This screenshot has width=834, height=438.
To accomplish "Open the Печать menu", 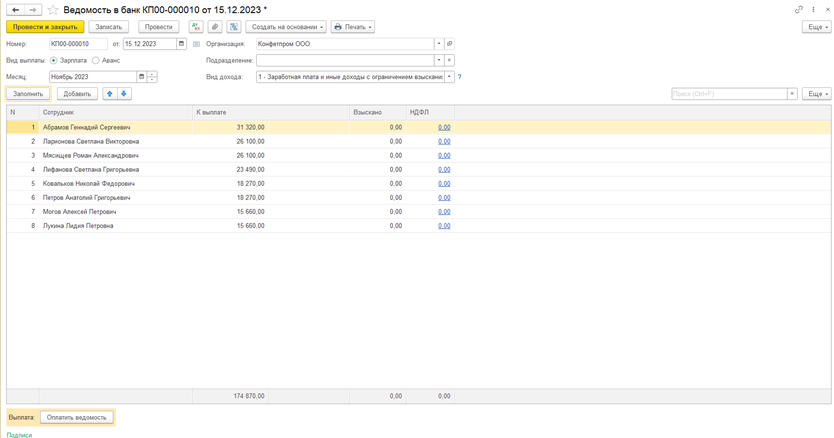I will pyautogui.click(x=352, y=27).
